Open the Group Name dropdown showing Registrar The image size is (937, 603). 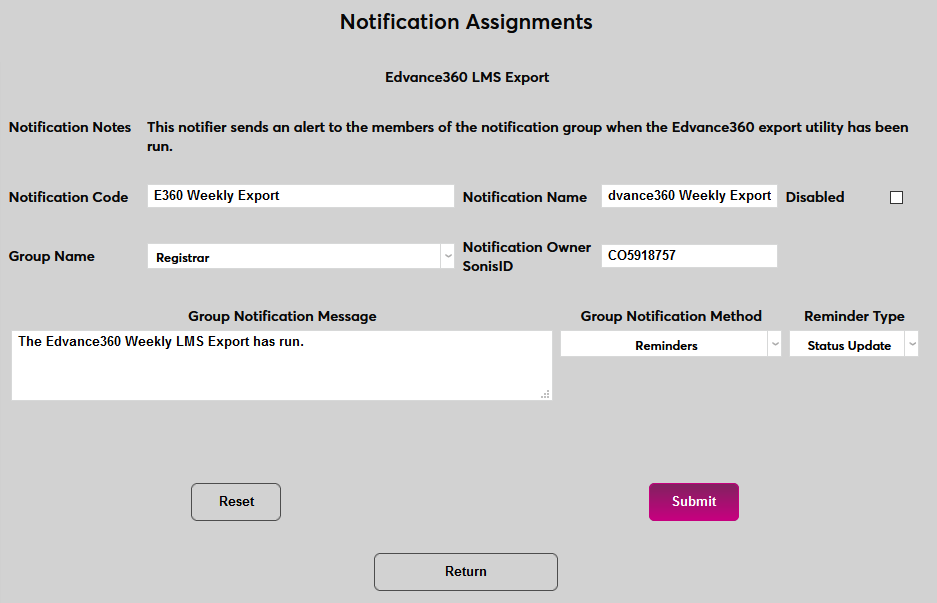[301, 256]
